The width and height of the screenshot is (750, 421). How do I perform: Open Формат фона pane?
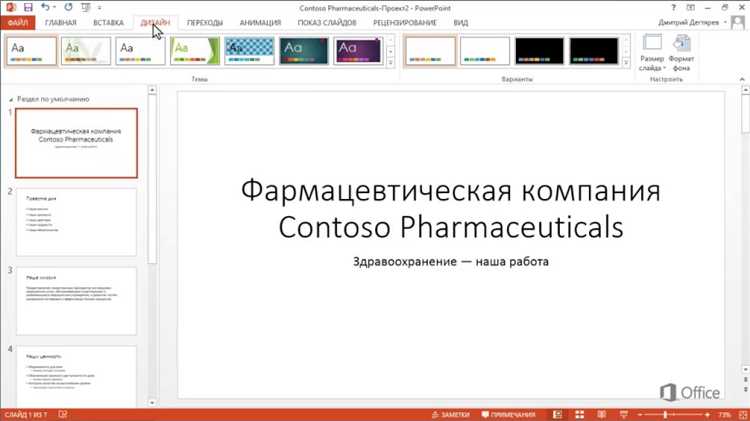(x=681, y=53)
